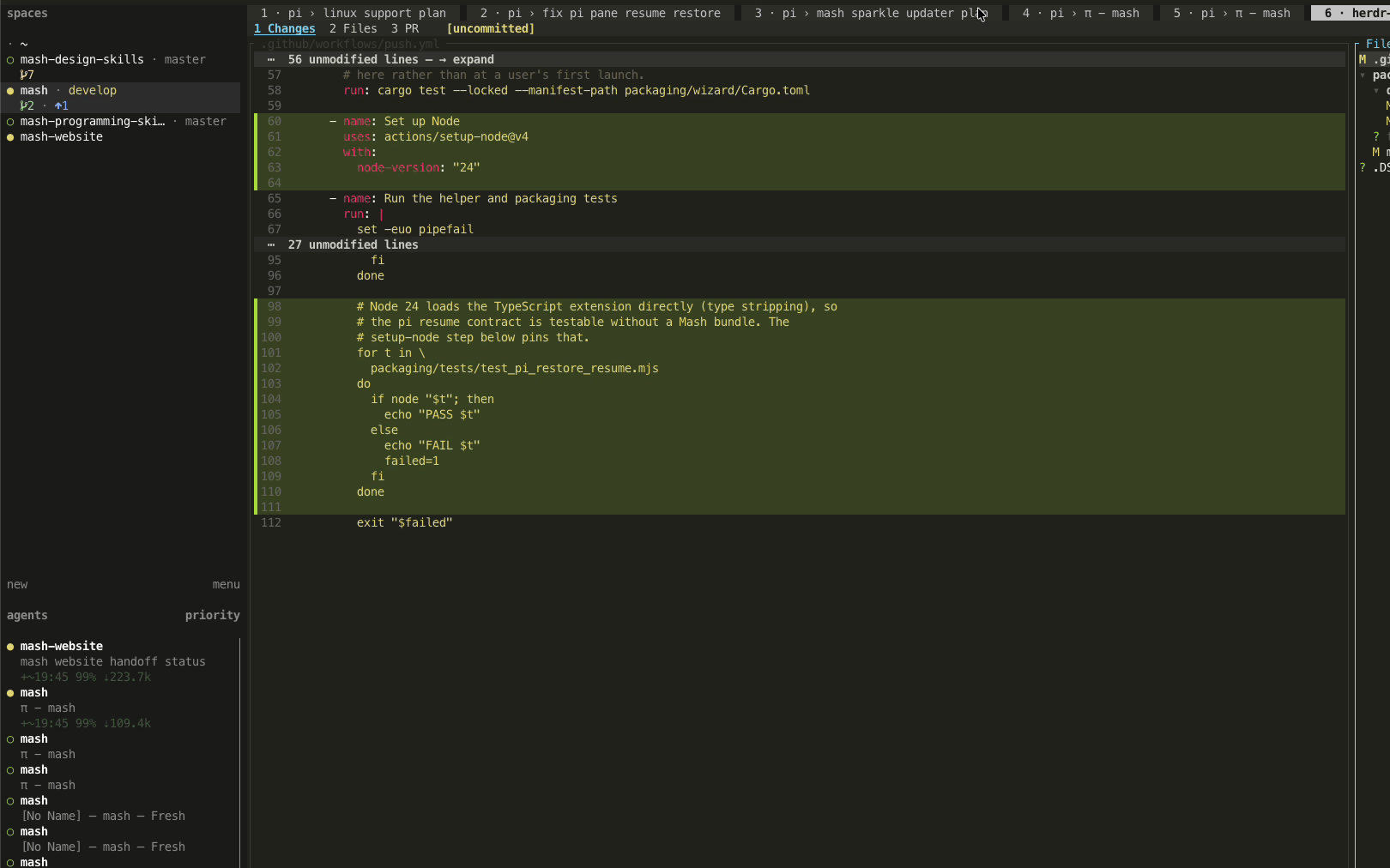Click the untracked ? marker beside .DS file
The image size is (1390, 868).
[1363, 168]
